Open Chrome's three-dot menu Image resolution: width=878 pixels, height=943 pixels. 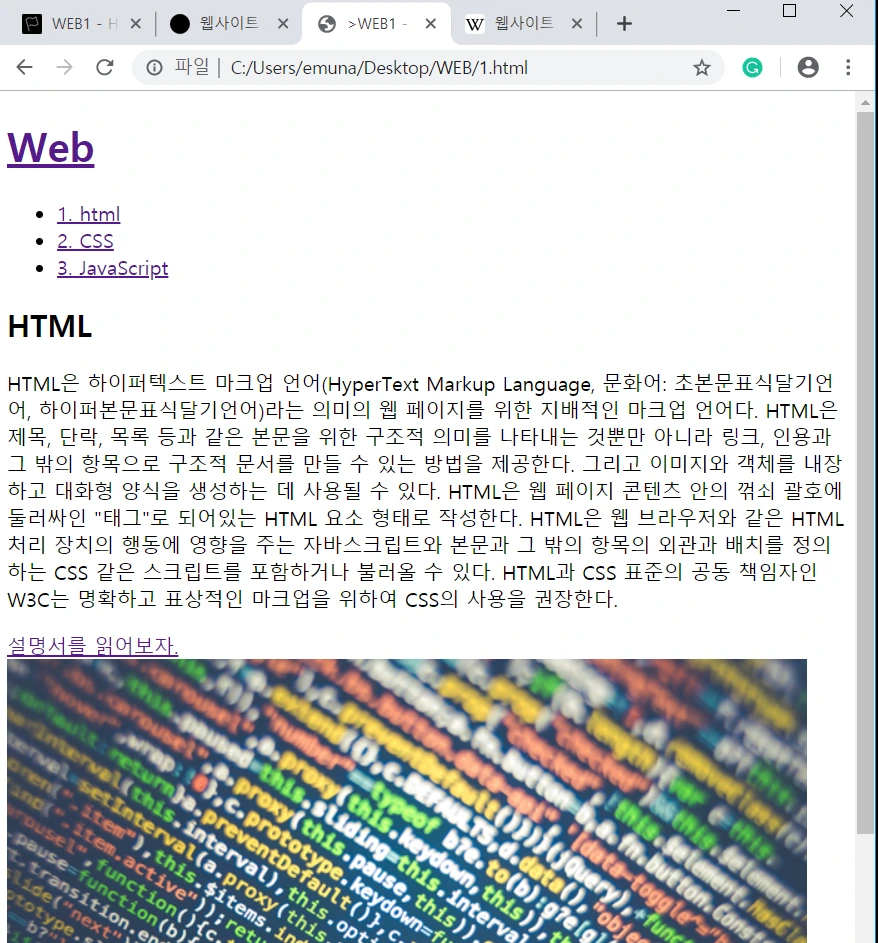pyautogui.click(x=848, y=67)
